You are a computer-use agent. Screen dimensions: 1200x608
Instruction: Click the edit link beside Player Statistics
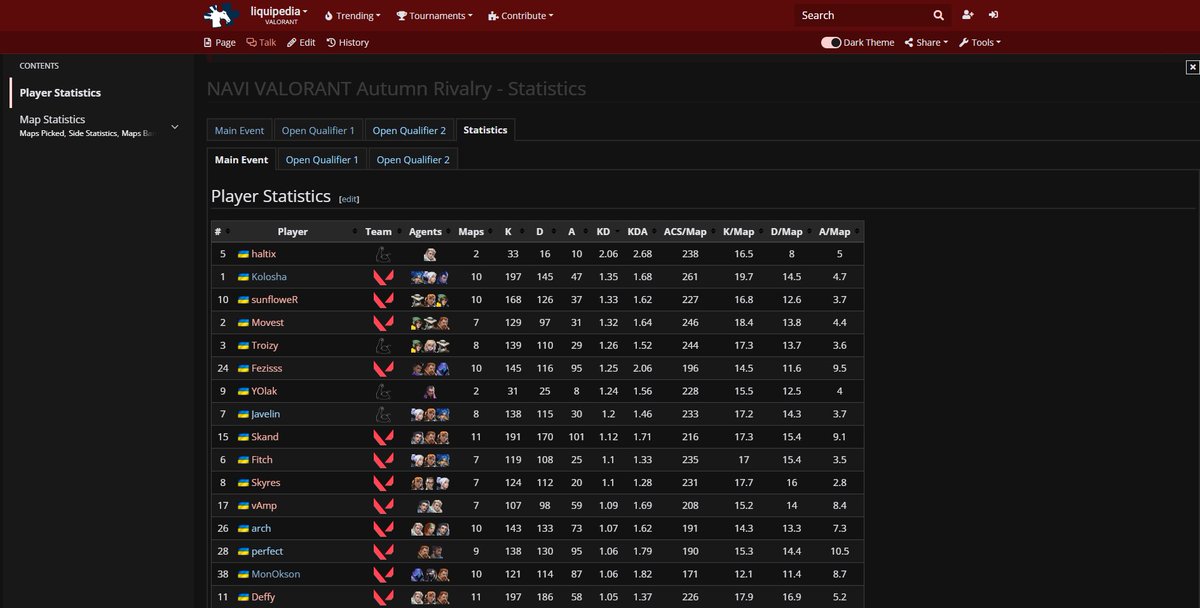point(349,199)
